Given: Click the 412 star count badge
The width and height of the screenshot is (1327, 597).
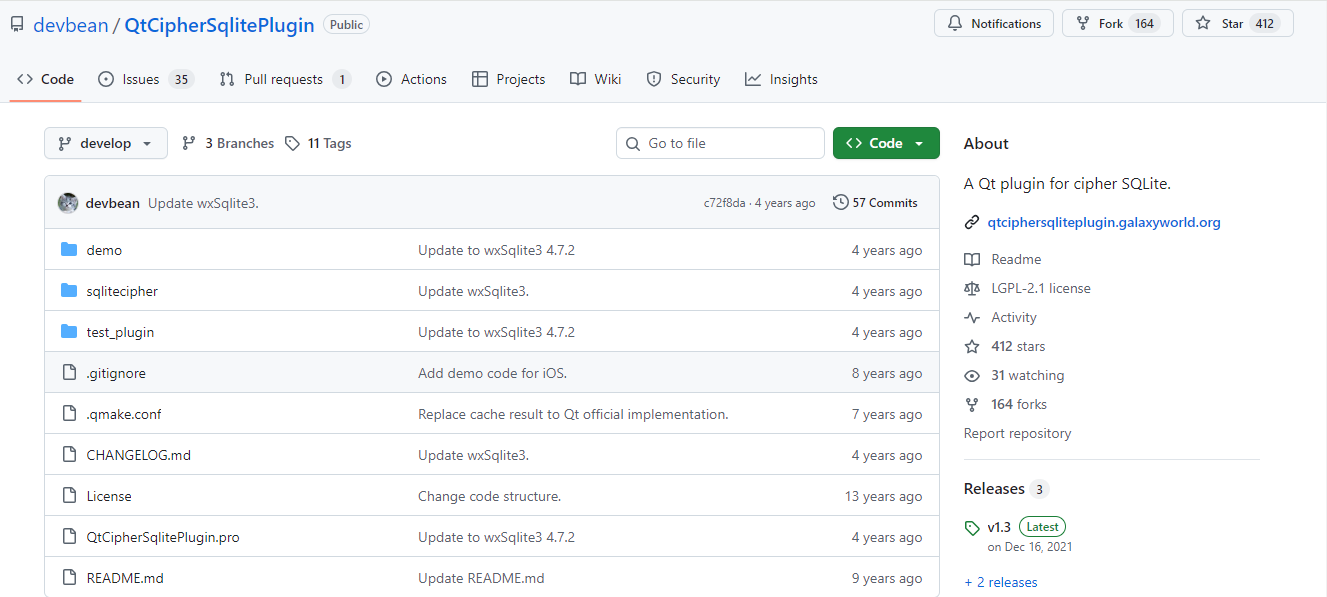Looking at the screenshot, I should pos(1265,24).
